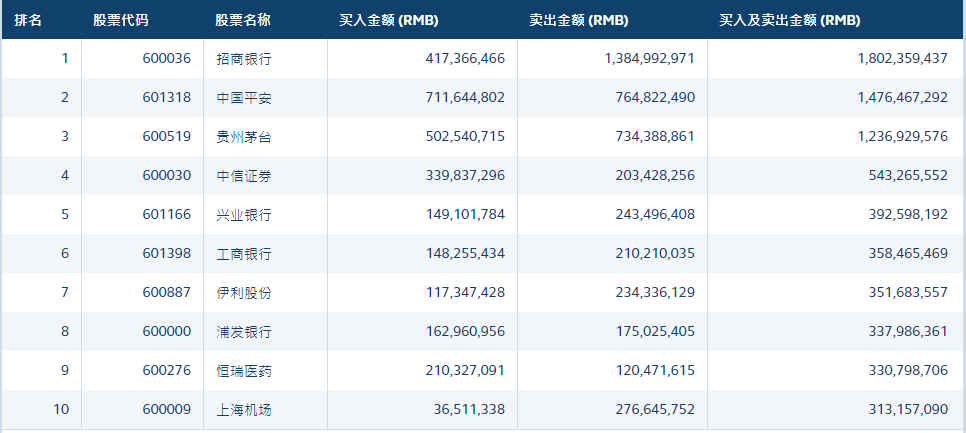
Task: Select stock code 600036
Action: point(167,59)
